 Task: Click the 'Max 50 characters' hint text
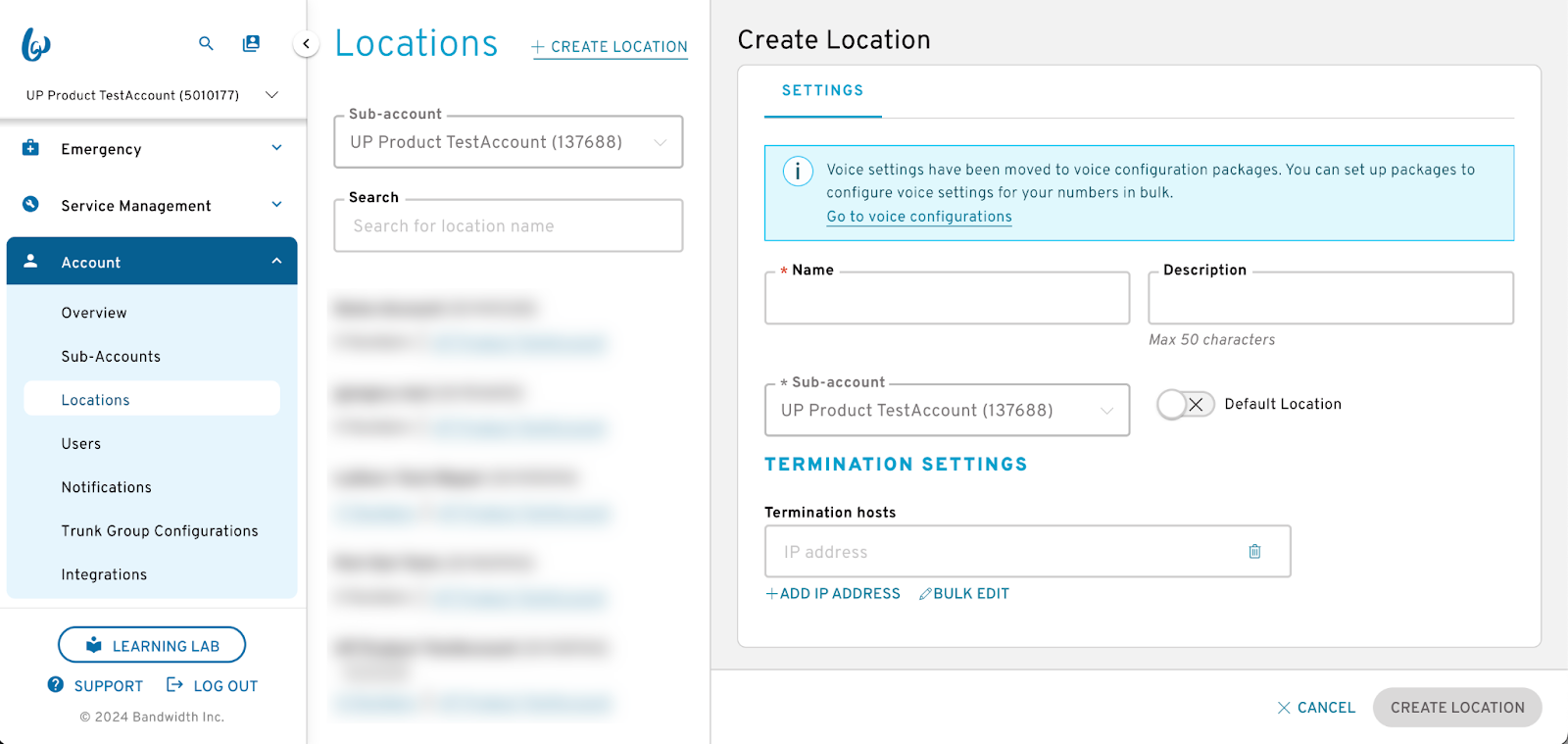[x=1212, y=340]
